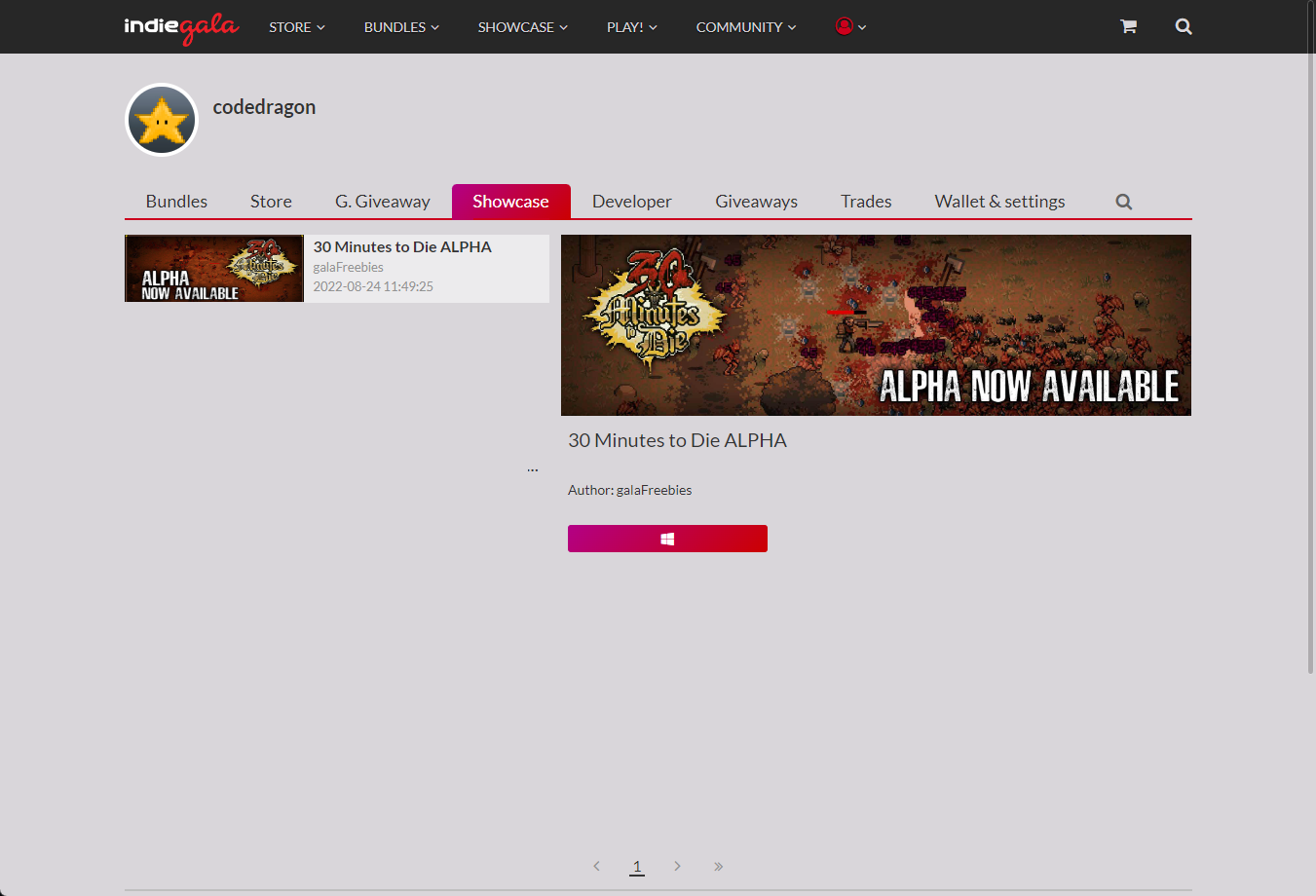Open 30 Minutes to Die list thumbnail

click(x=214, y=269)
